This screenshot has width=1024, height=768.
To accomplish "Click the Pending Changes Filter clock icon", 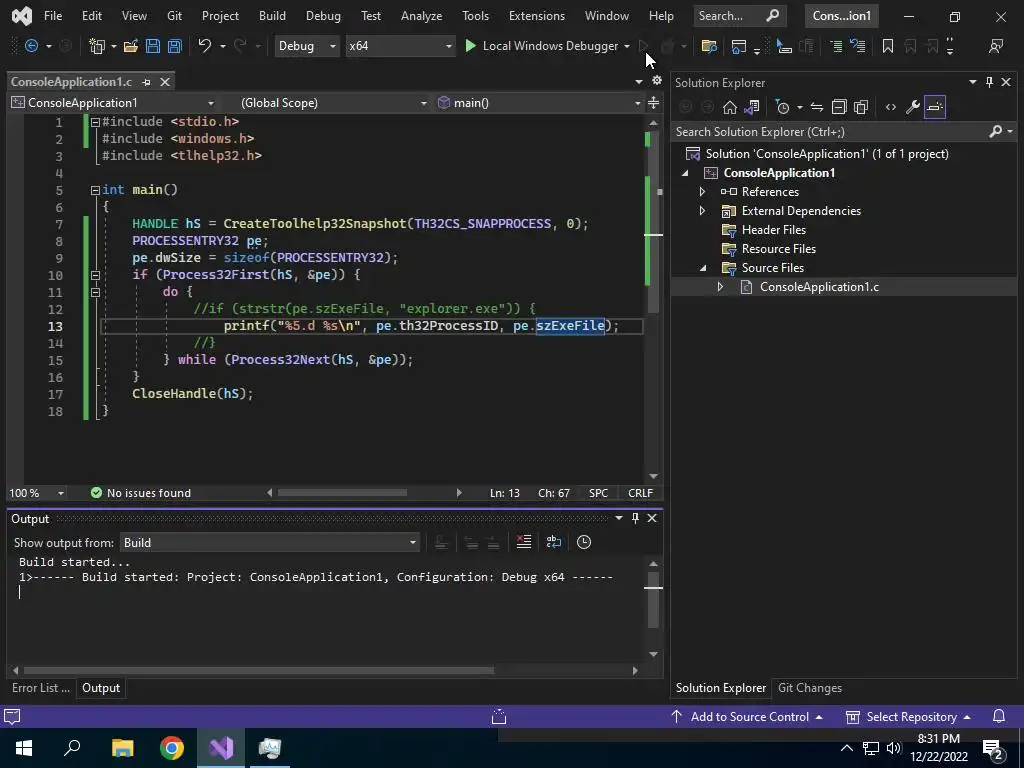I will coord(782,107).
